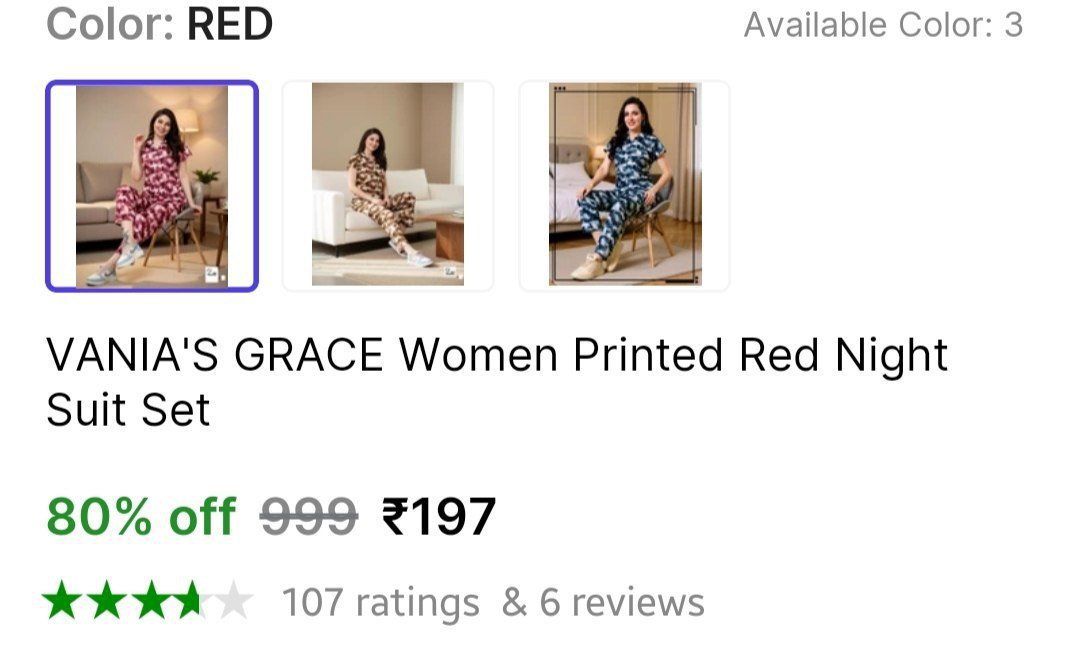Tap the selected color name RED
The height and width of the screenshot is (663, 1080).
coord(230,25)
